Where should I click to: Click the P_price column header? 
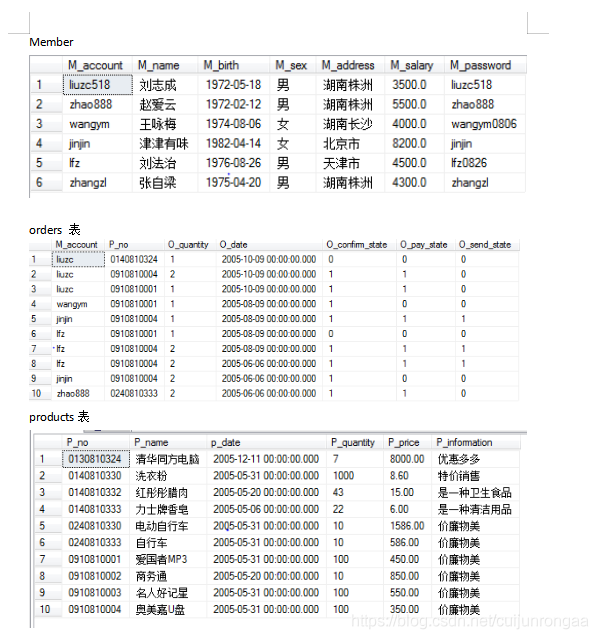[x=404, y=442]
